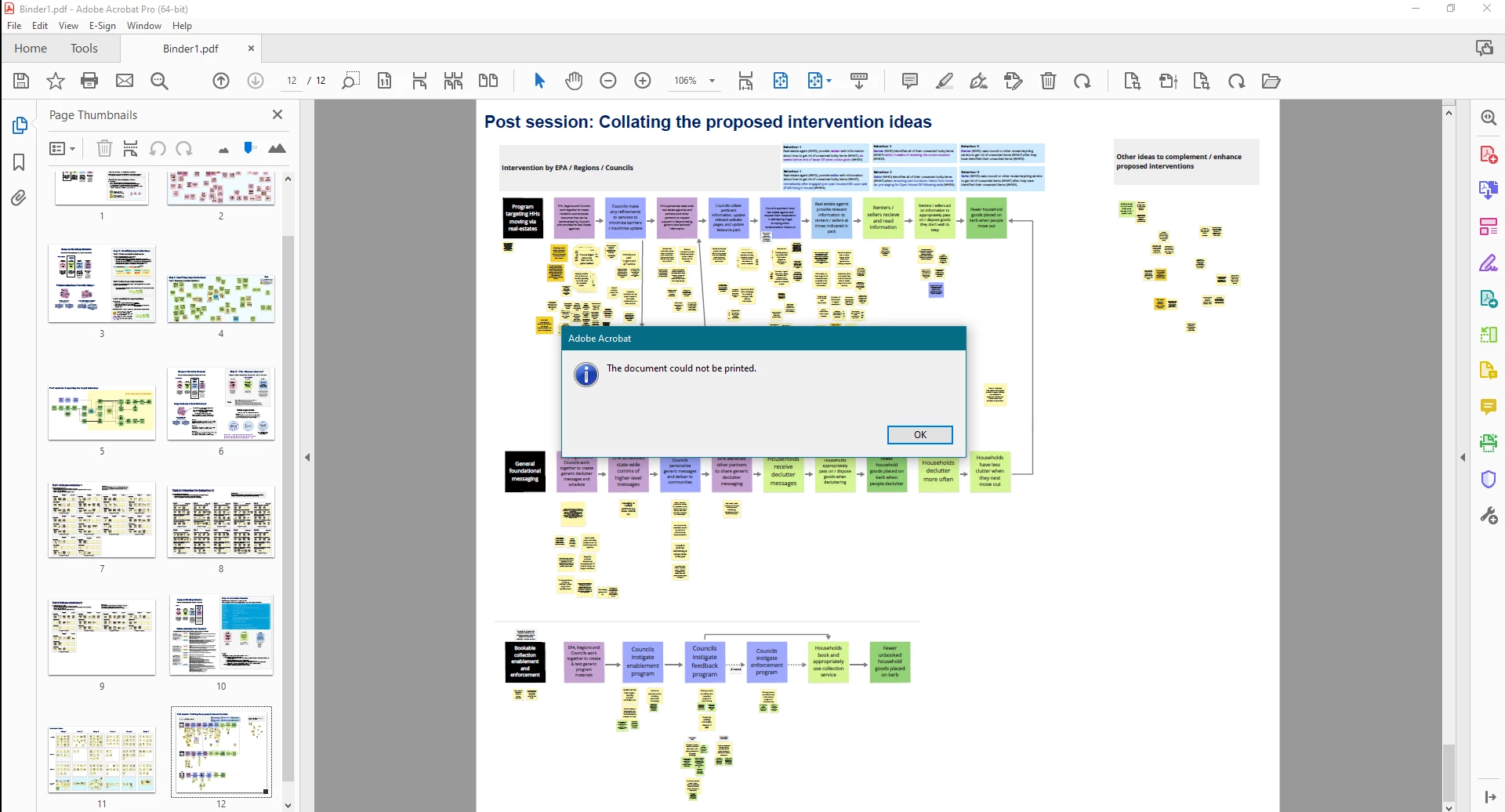The width and height of the screenshot is (1505, 812).
Task: Expand the right pane with bottom arrow icon
Action: tap(1489, 797)
